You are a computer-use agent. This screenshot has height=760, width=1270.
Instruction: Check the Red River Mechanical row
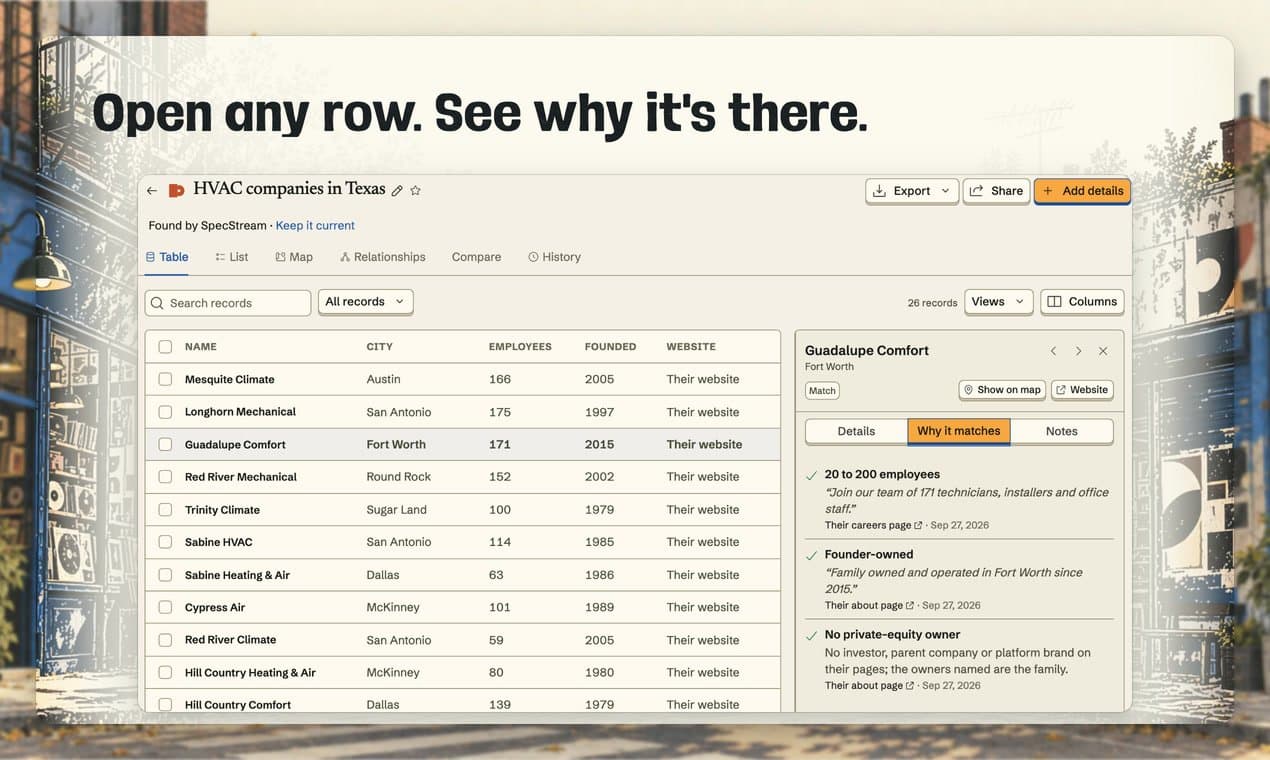[x=165, y=477]
